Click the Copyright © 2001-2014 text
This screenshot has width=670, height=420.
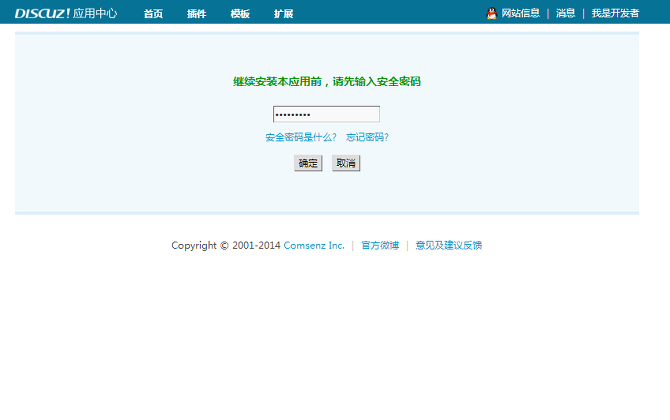tap(226, 246)
